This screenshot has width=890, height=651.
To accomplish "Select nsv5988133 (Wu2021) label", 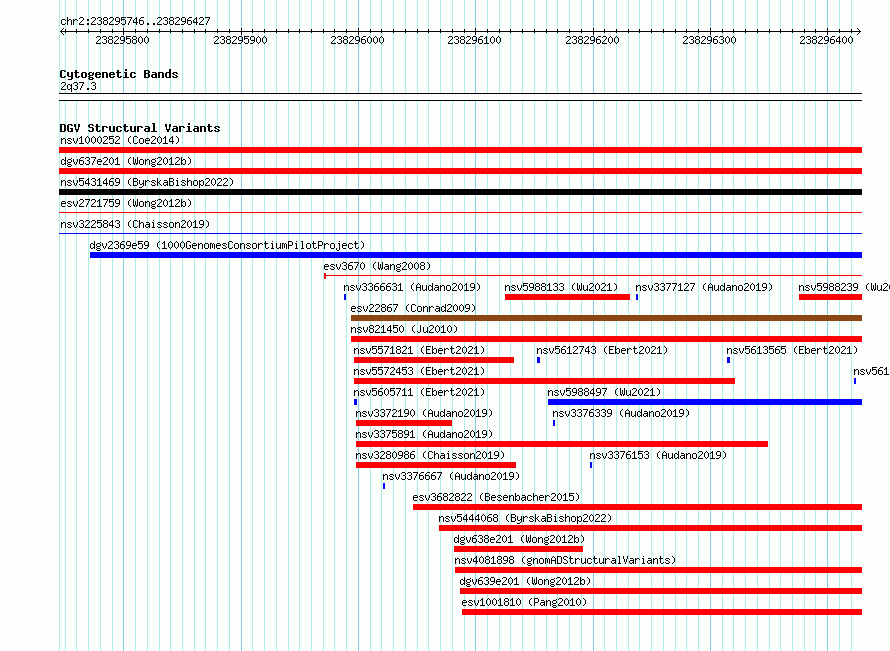I will [x=561, y=287].
